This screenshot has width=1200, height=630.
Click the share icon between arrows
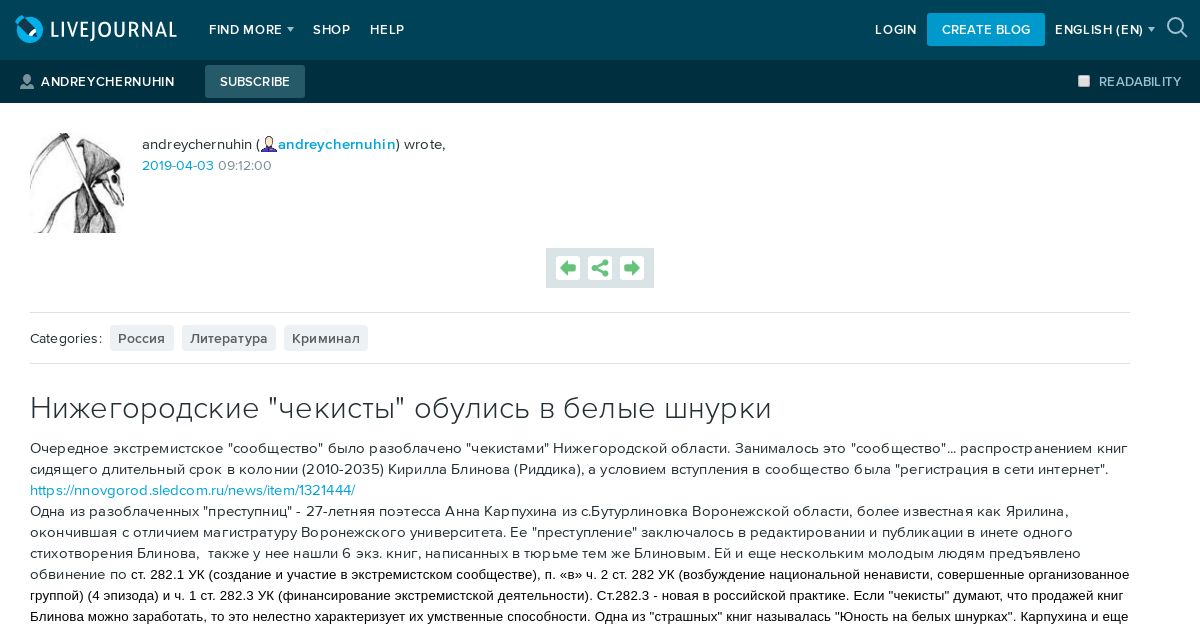[600, 268]
